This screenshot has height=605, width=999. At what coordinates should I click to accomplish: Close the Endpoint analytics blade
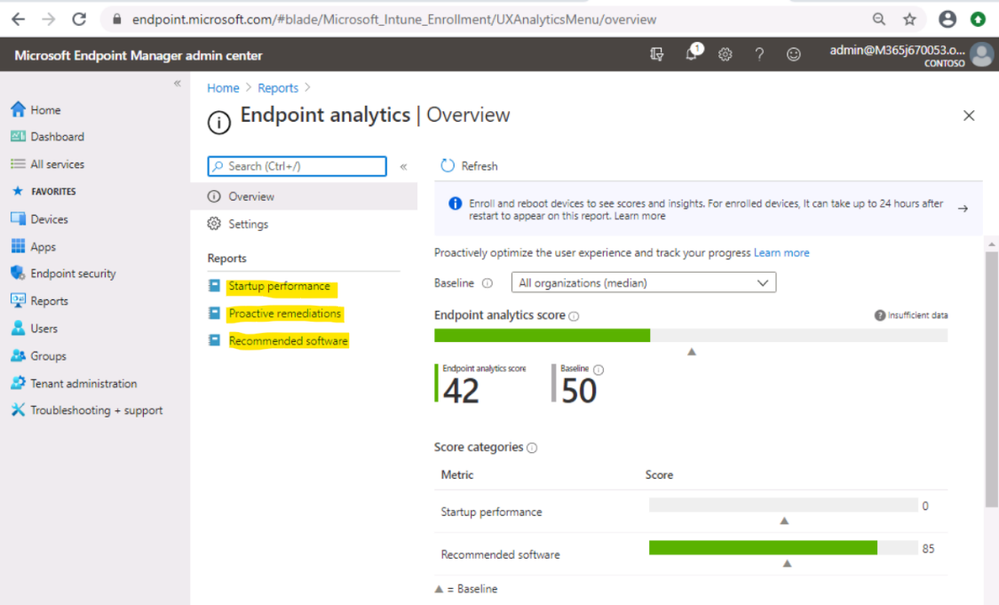point(968,115)
